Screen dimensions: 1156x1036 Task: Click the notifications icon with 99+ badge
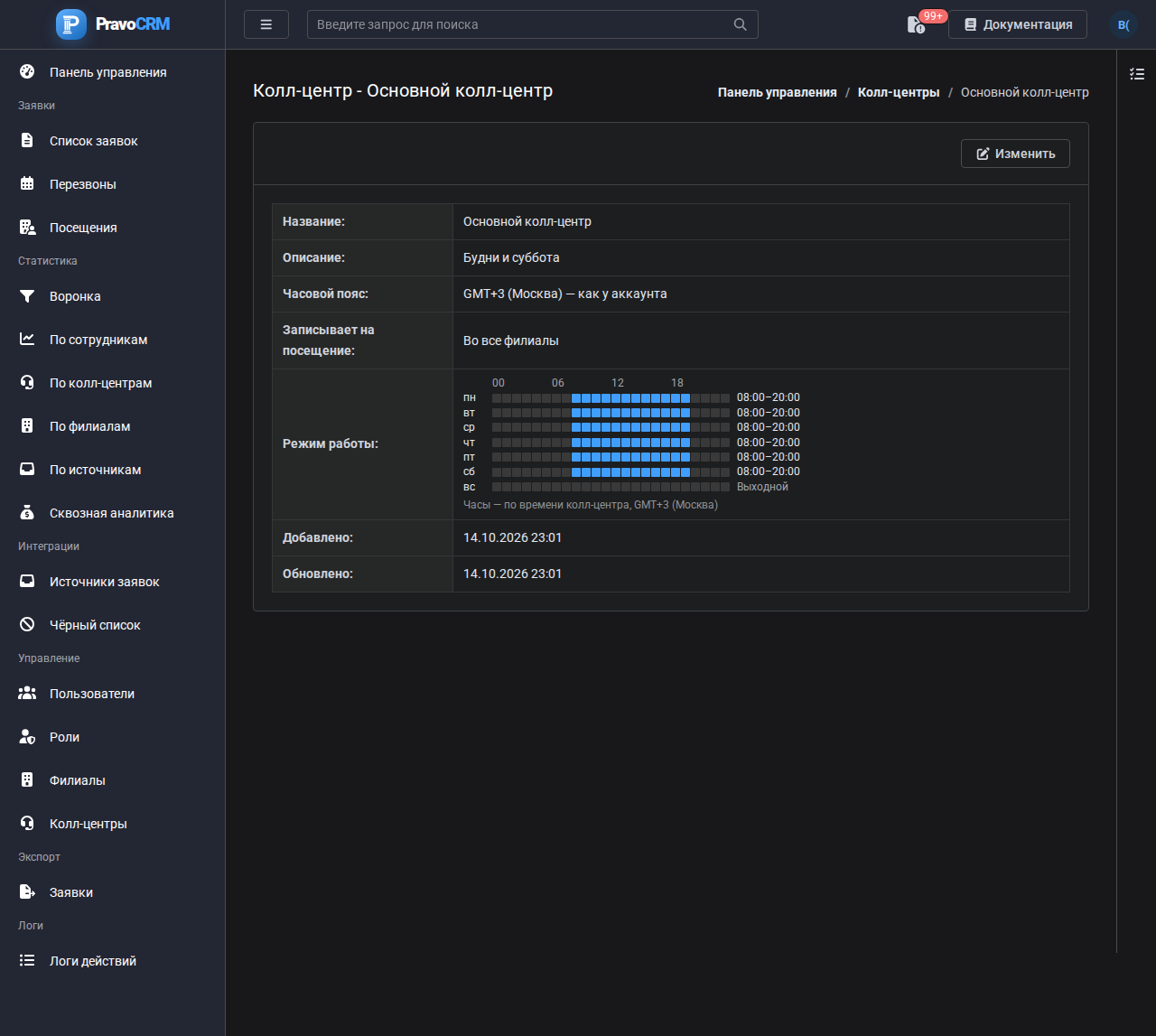tap(916, 24)
